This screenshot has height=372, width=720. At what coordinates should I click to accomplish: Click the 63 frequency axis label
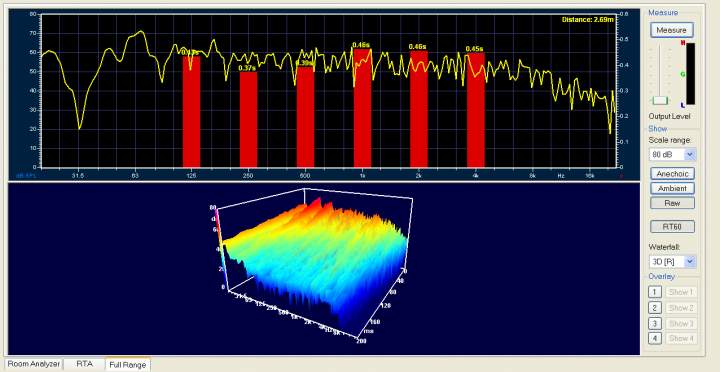point(135,175)
